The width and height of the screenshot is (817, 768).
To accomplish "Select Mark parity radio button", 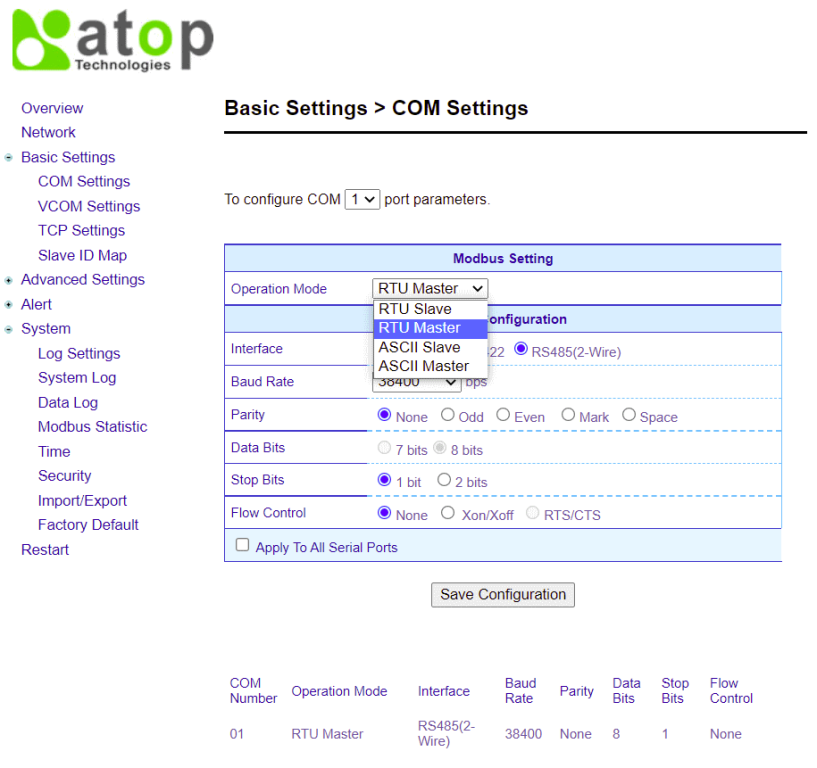I will pos(568,415).
